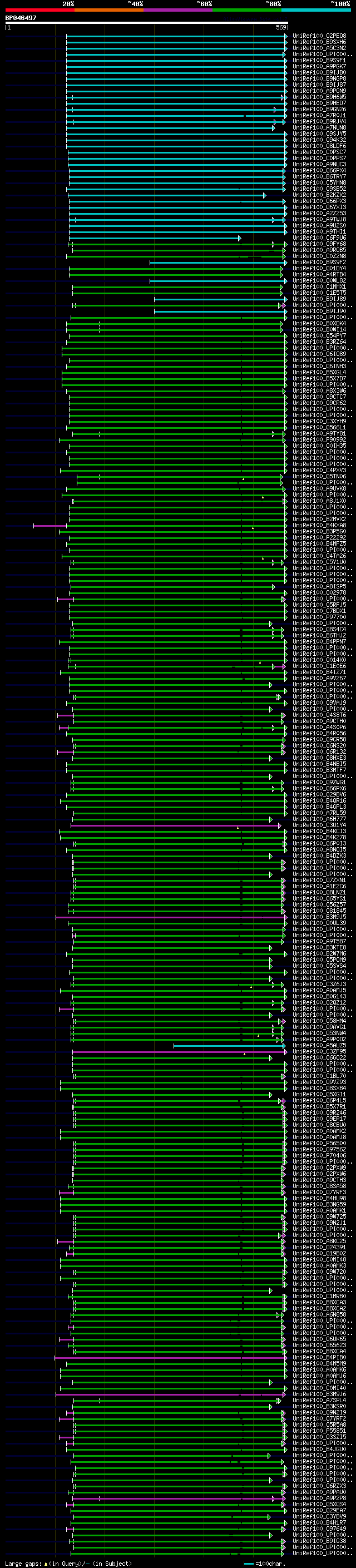Click short cyan bar of UniRef100_B9IJ89

pos(220,299)
